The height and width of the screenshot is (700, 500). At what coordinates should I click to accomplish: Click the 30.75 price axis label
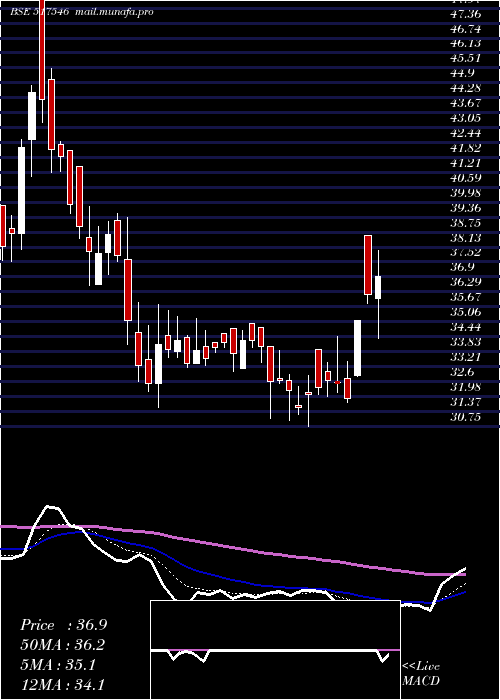pos(466,417)
